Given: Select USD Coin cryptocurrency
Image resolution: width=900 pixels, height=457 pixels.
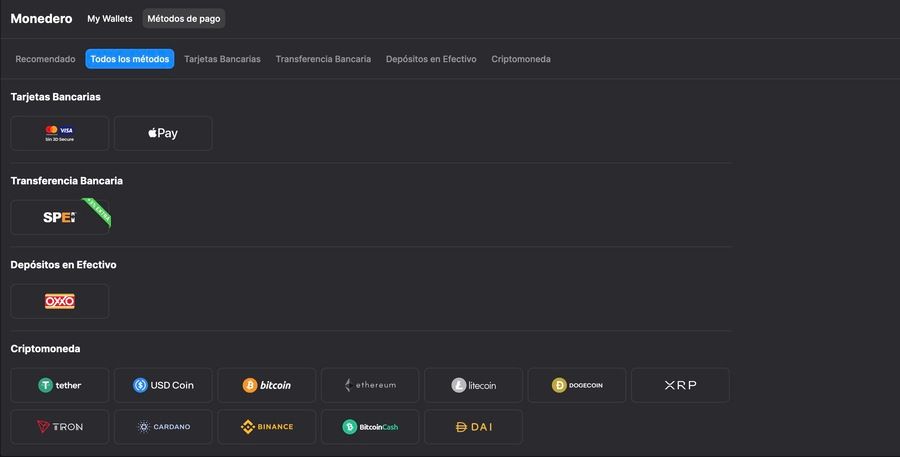Looking at the screenshot, I should coord(163,385).
